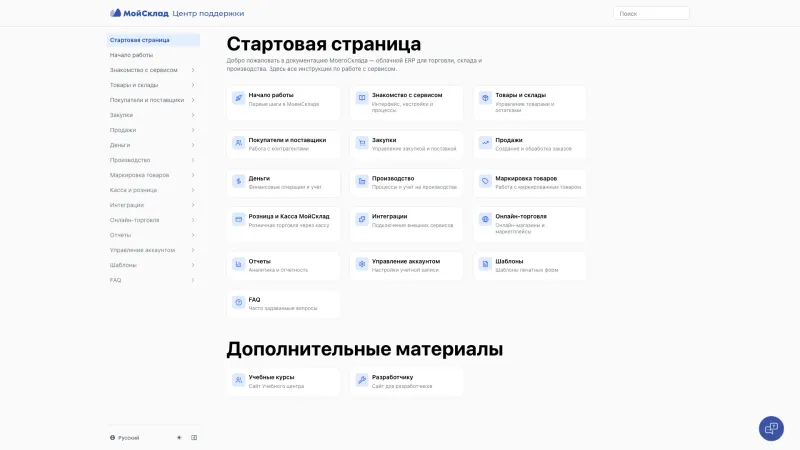Open the support chat bubble button
Viewport: 800px width, 450px height.
(771, 428)
